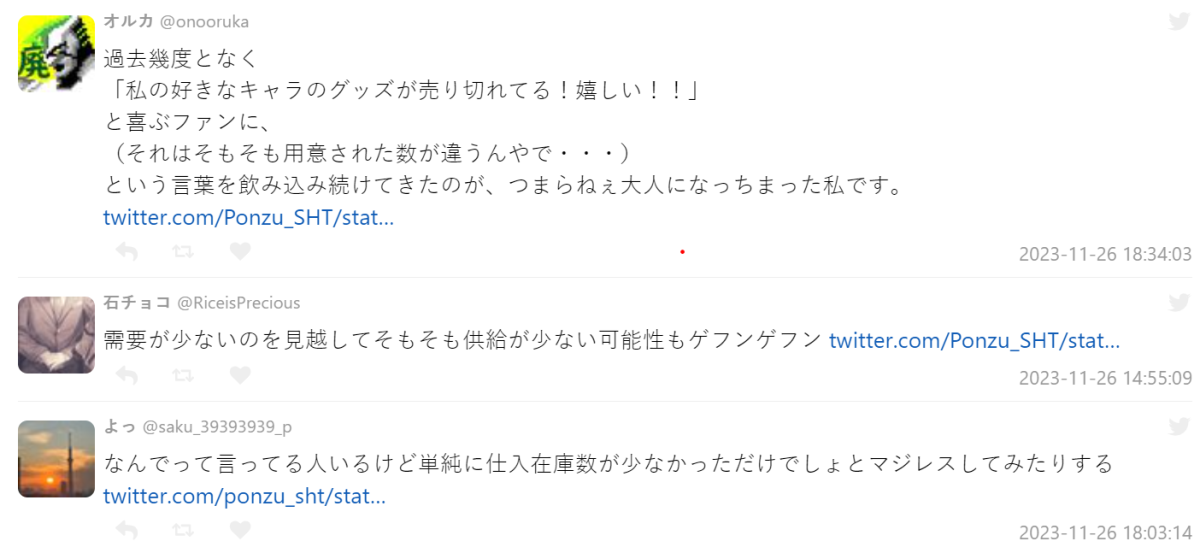Open ponzu_sht link in よっ's tweet
The height and width of the screenshot is (553, 1200).
(244, 495)
